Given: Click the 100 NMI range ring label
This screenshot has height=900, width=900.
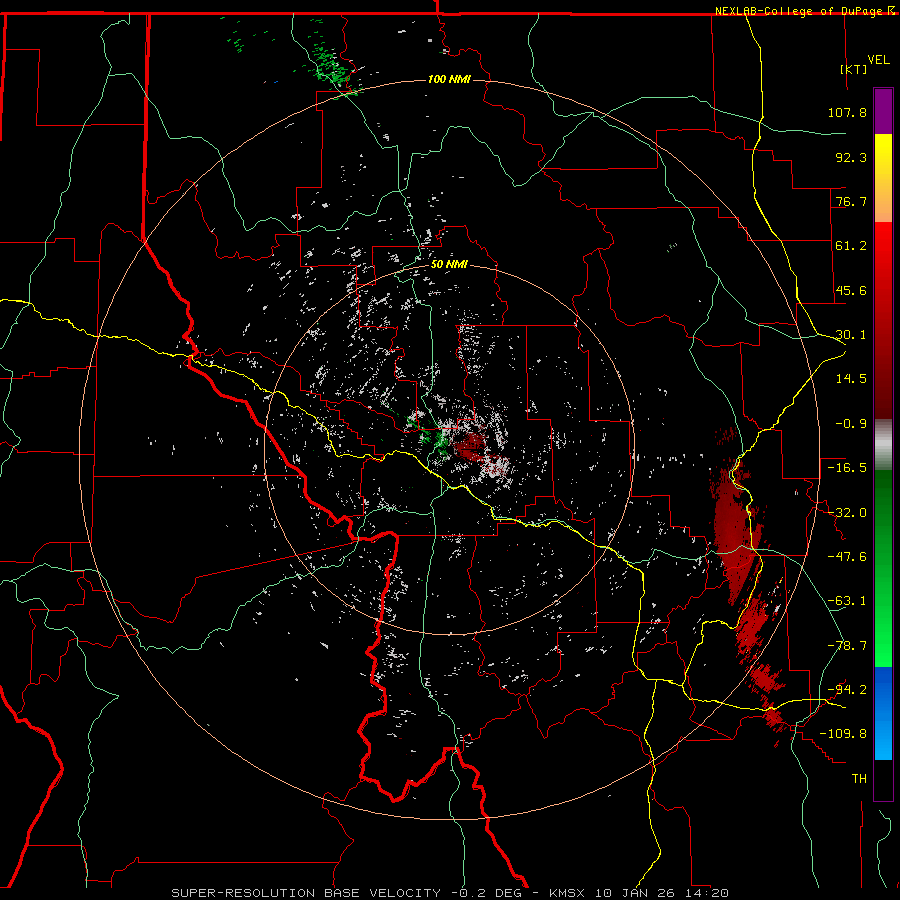Looking at the screenshot, I should pos(449,79).
